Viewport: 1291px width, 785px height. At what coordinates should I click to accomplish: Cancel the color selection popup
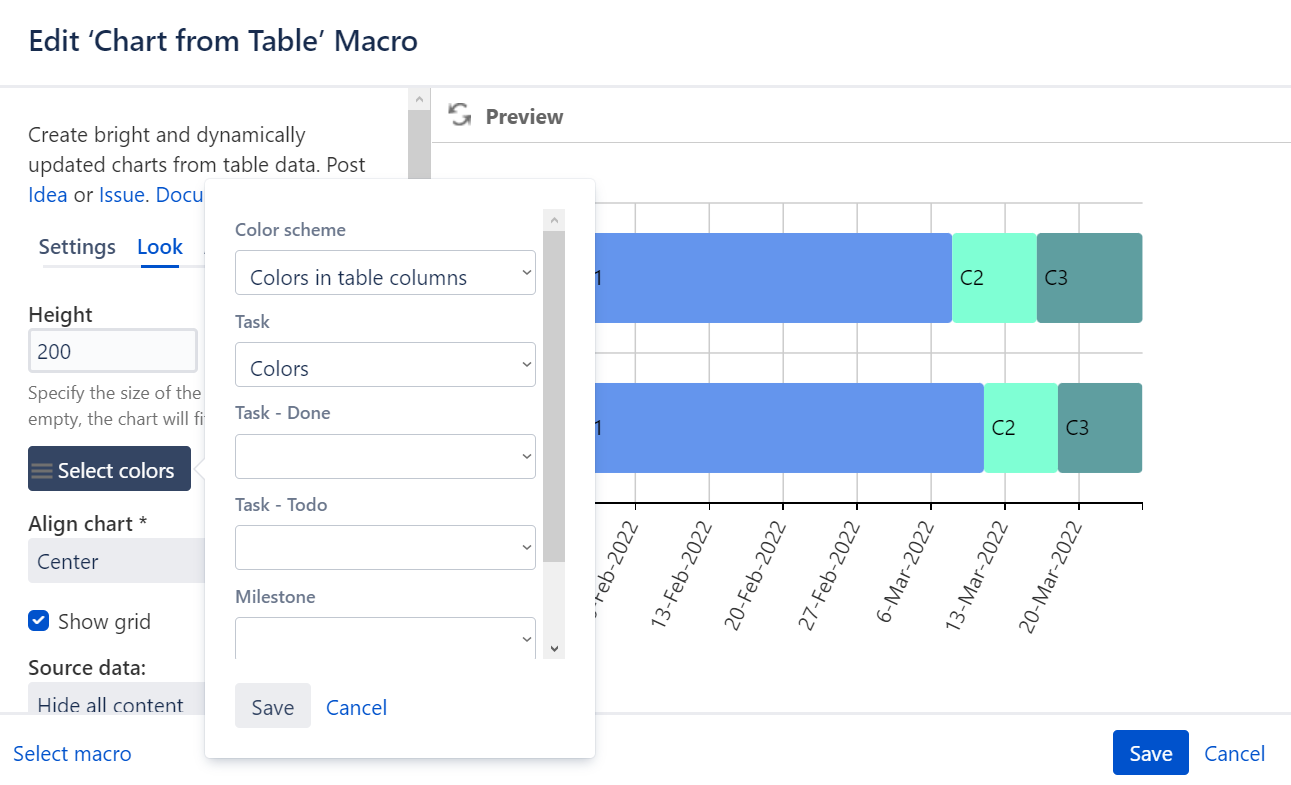click(x=356, y=707)
